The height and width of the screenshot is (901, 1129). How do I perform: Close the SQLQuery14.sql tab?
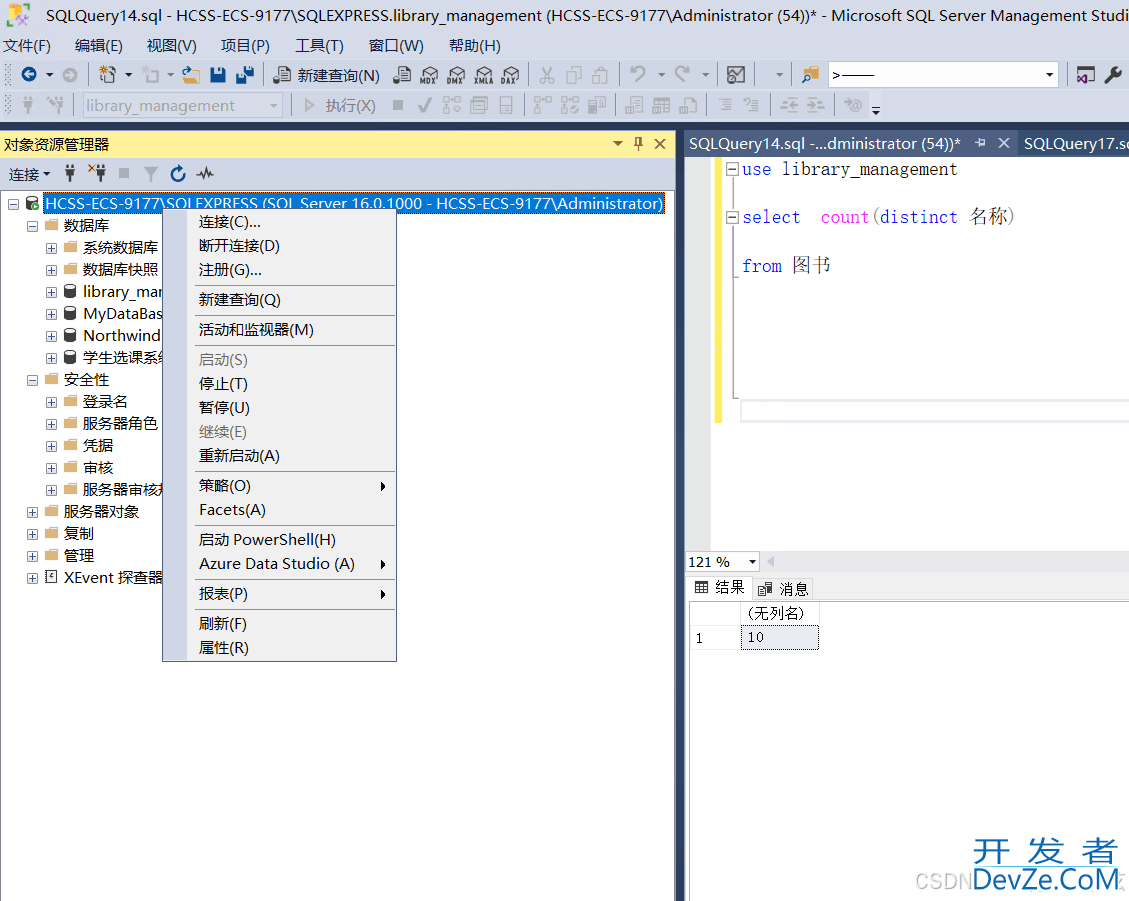(x=1004, y=143)
